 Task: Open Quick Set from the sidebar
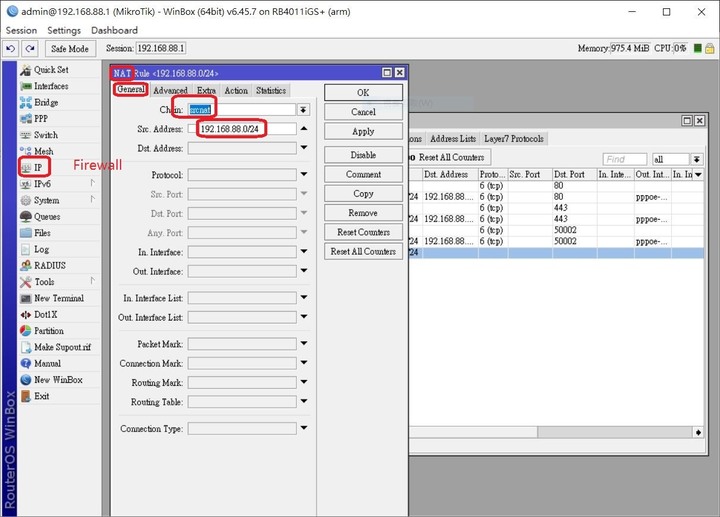tap(51, 70)
